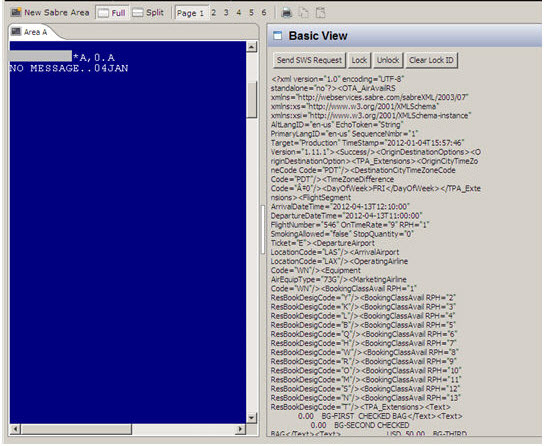Viewport: 544px width, 446px height.
Task: Click the print icon in toolbar
Action: click(x=286, y=13)
